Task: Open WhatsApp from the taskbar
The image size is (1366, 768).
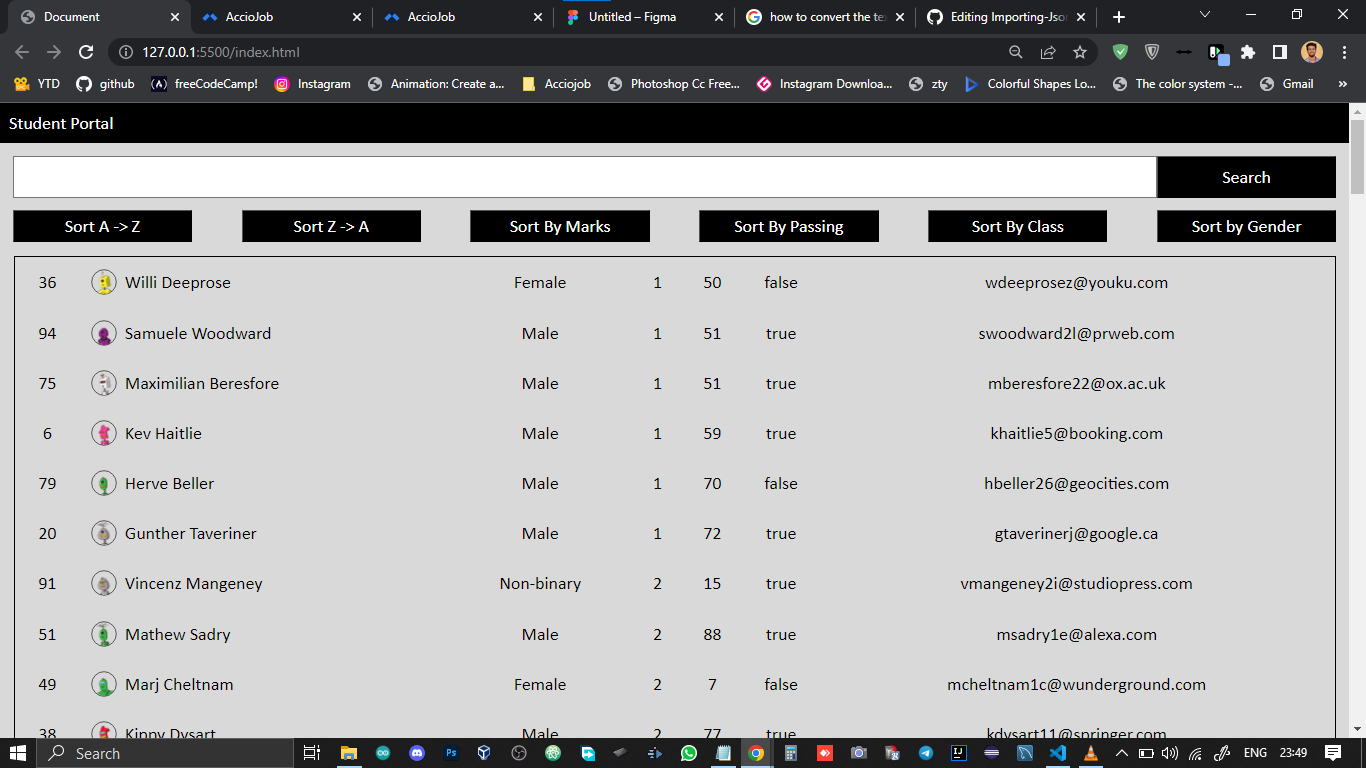Action: click(x=688, y=753)
